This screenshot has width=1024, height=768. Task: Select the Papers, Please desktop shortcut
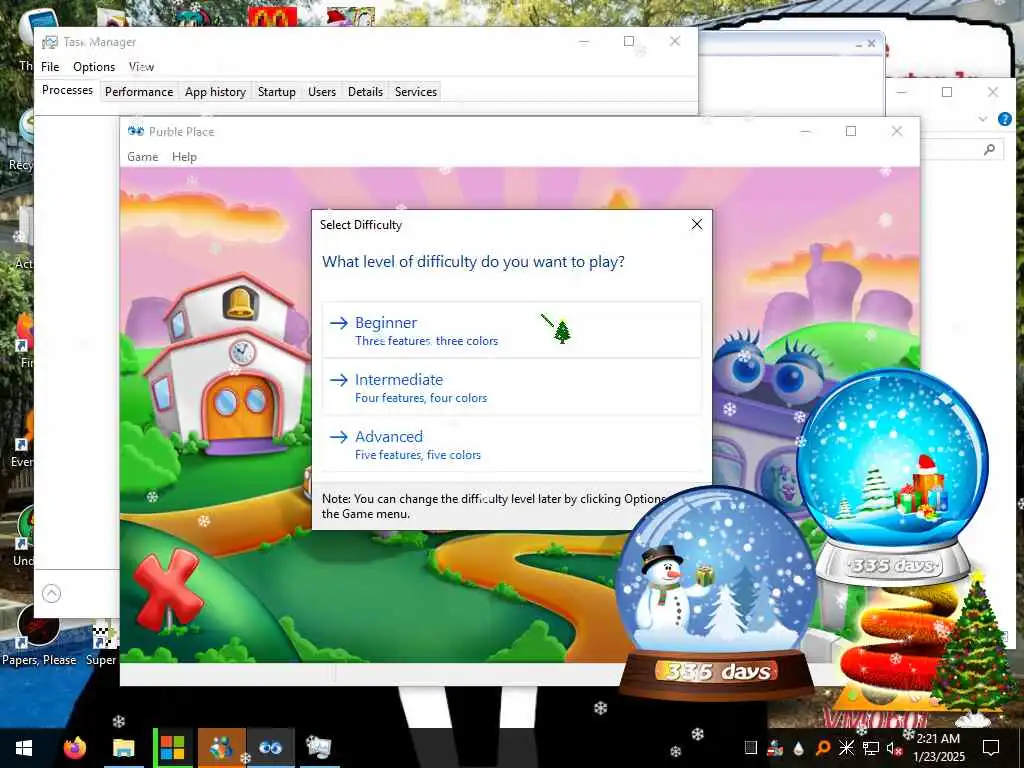[x=39, y=635]
